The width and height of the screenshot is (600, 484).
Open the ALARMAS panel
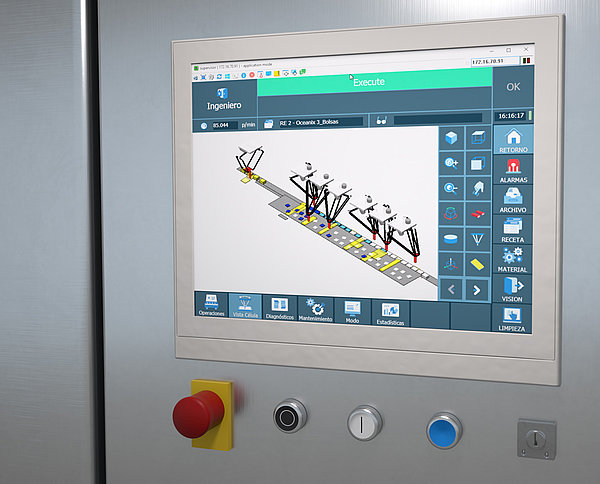click(513, 169)
